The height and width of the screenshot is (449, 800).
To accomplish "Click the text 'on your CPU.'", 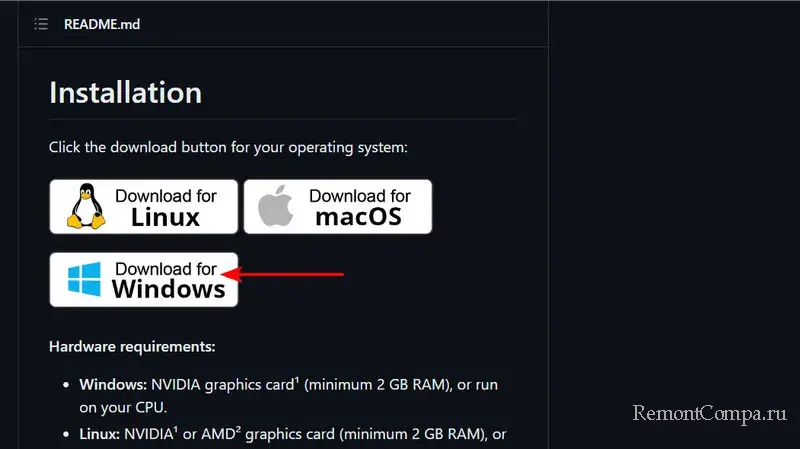I will pyautogui.click(x=125, y=408).
